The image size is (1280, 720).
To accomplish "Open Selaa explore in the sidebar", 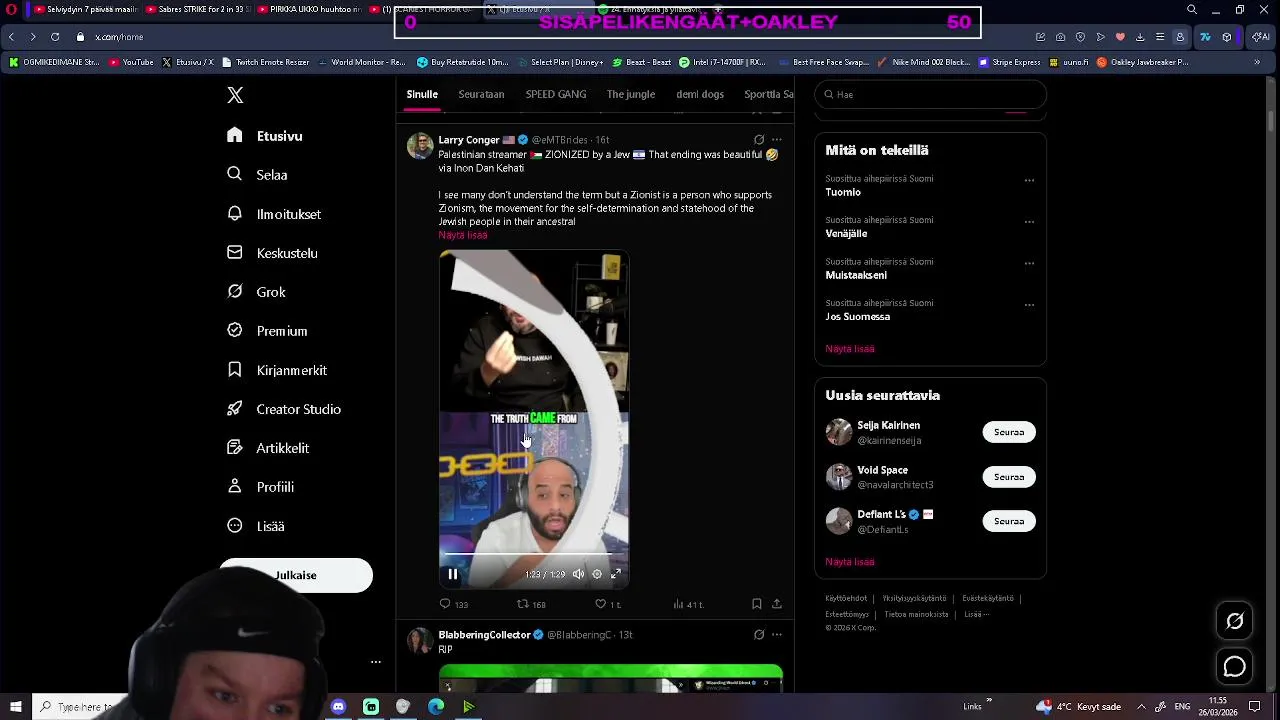I will coord(258,175).
